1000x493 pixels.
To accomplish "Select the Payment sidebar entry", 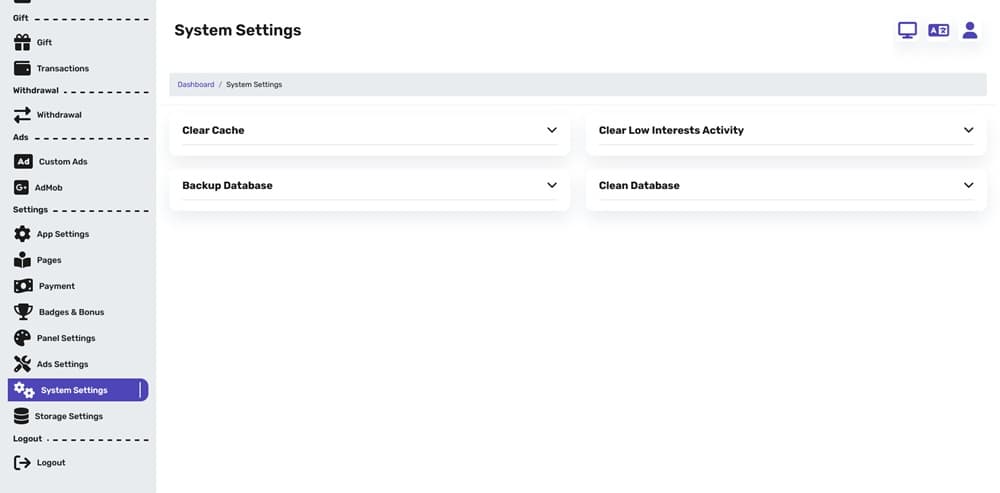I will pyautogui.click(x=56, y=286).
